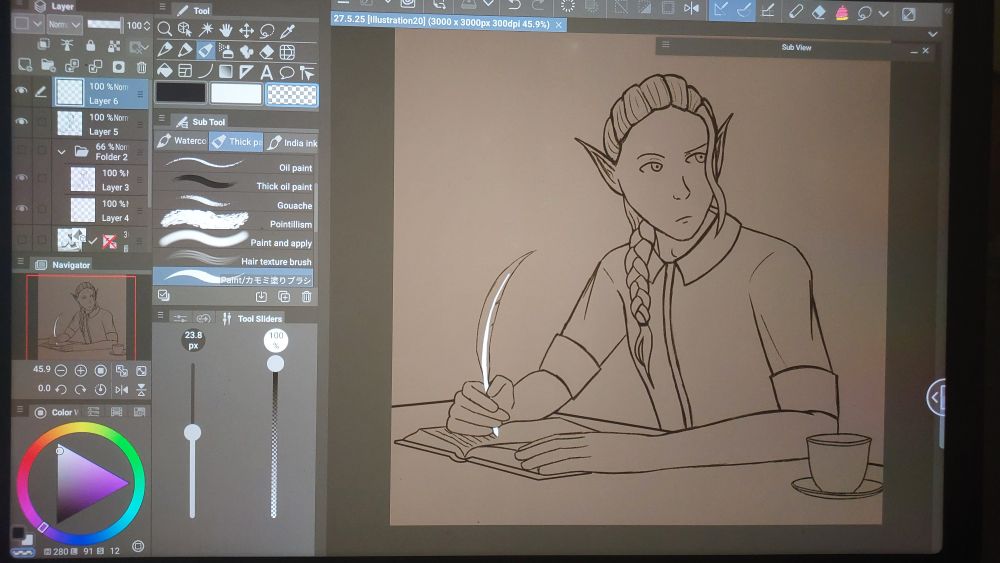Select the Decoration tool
This screenshot has height=563, width=1000.
click(x=246, y=51)
